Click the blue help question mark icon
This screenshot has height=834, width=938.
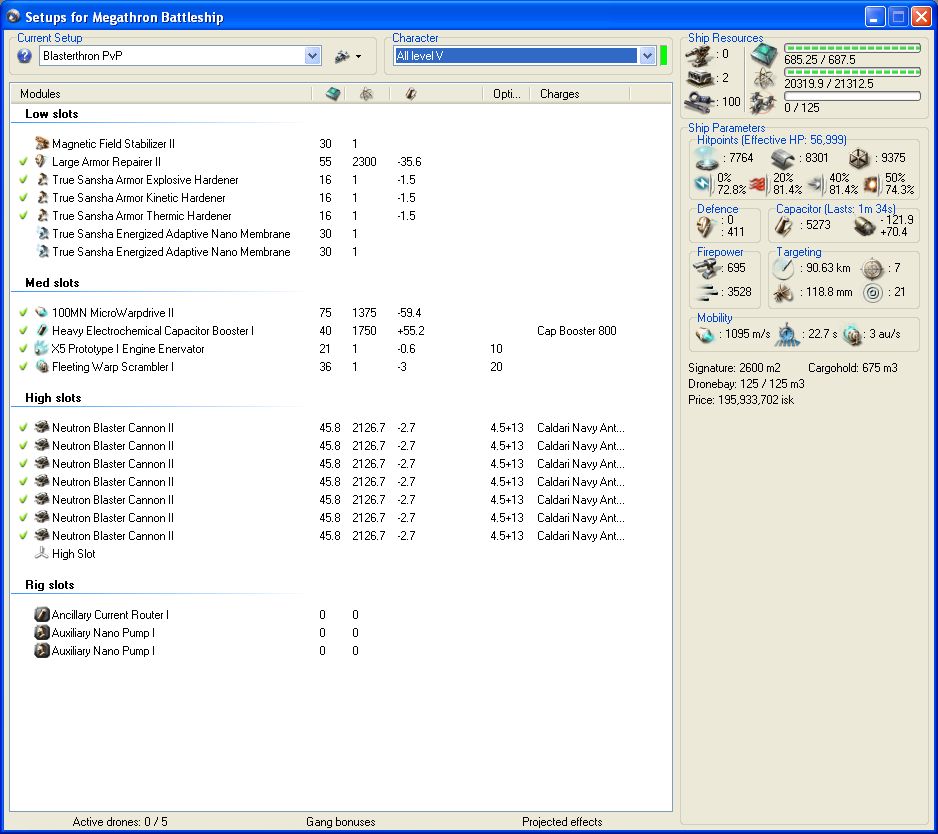coord(25,56)
